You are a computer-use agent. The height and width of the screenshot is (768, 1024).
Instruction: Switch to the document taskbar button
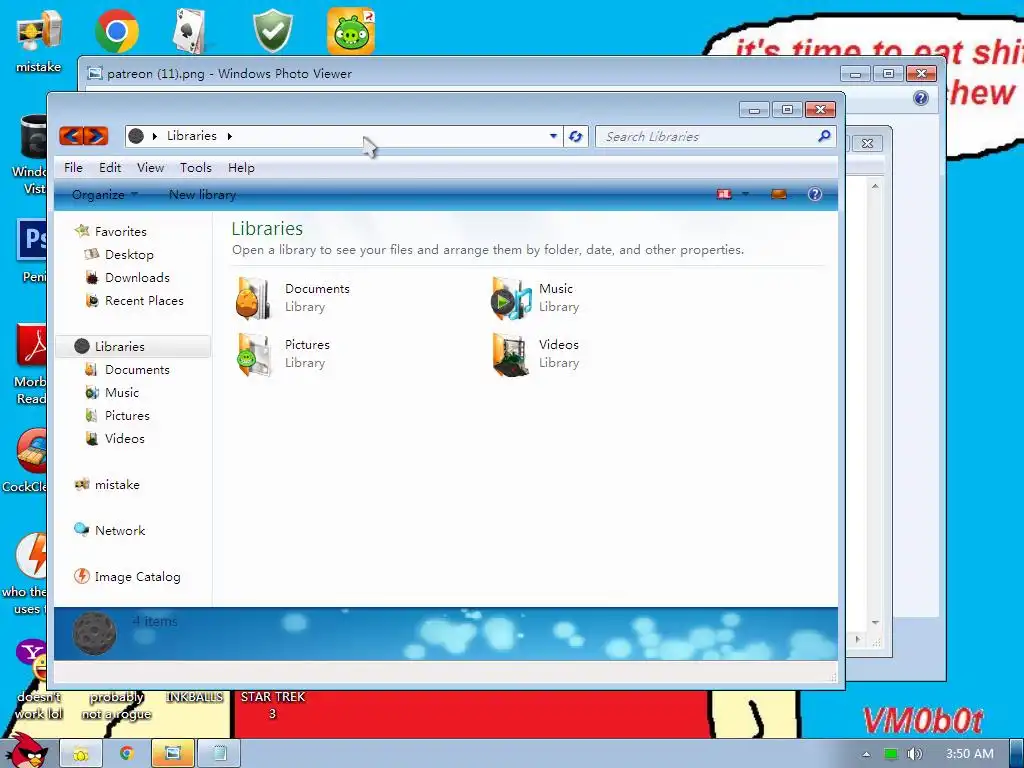tap(219, 754)
